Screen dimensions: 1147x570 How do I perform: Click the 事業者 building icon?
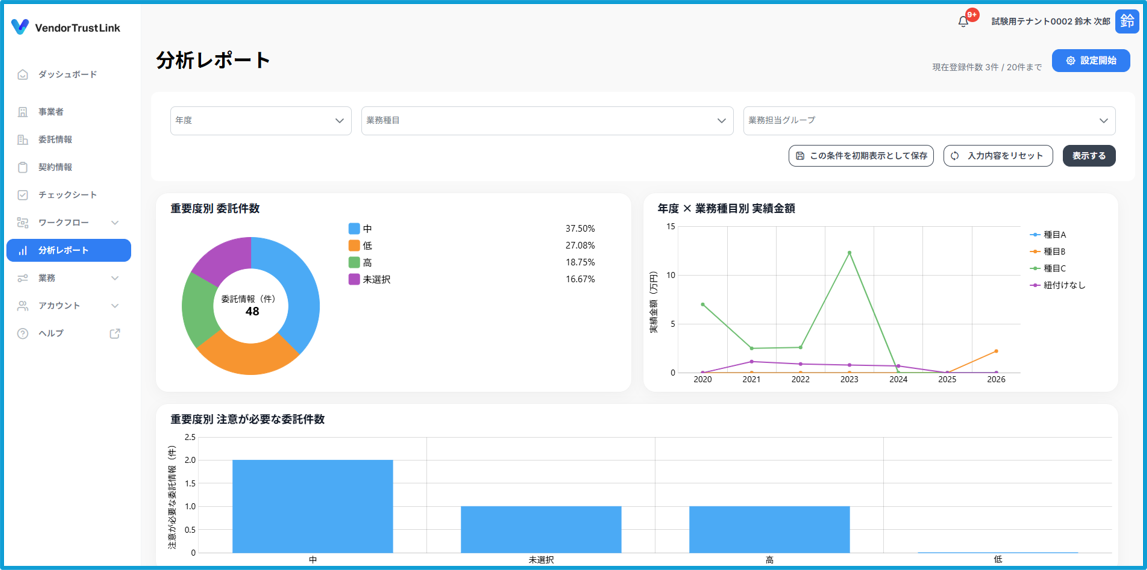point(23,112)
